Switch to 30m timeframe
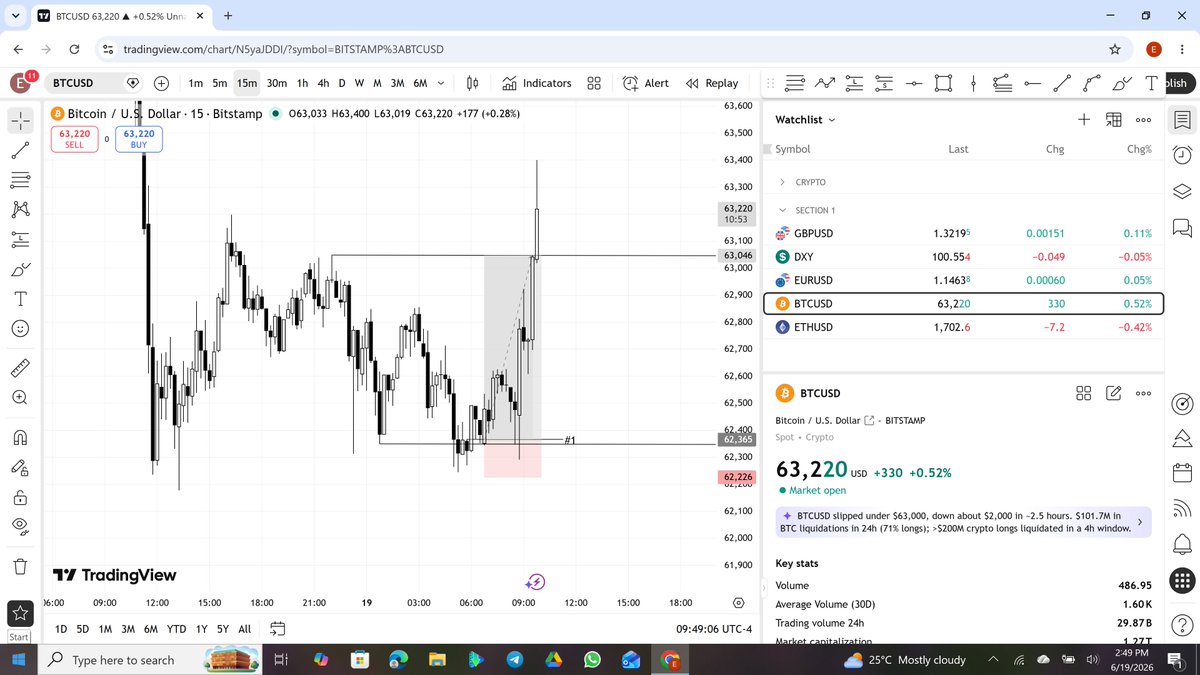The height and width of the screenshot is (675, 1200). click(277, 83)
